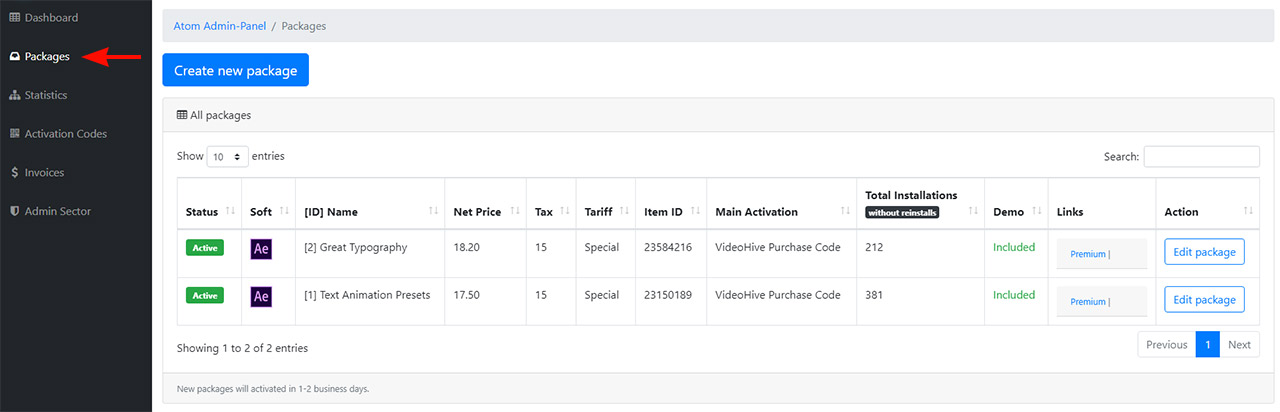Sort by Net Price column

point(486,211)
